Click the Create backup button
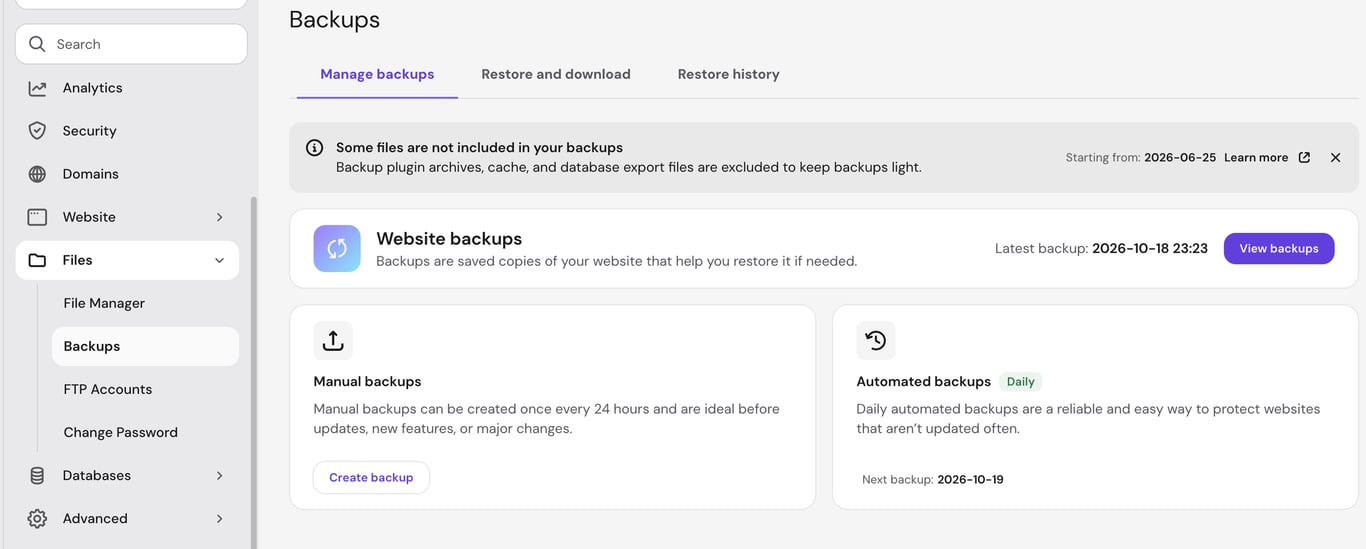Viewport: 1366px width, 549px height. [x=371, y=478]
